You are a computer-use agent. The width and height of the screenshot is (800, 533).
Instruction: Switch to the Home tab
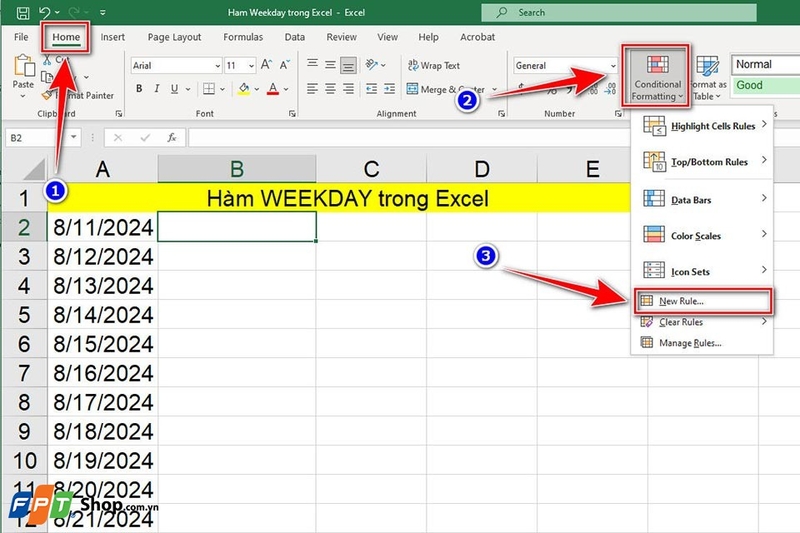tap(66, 37)
